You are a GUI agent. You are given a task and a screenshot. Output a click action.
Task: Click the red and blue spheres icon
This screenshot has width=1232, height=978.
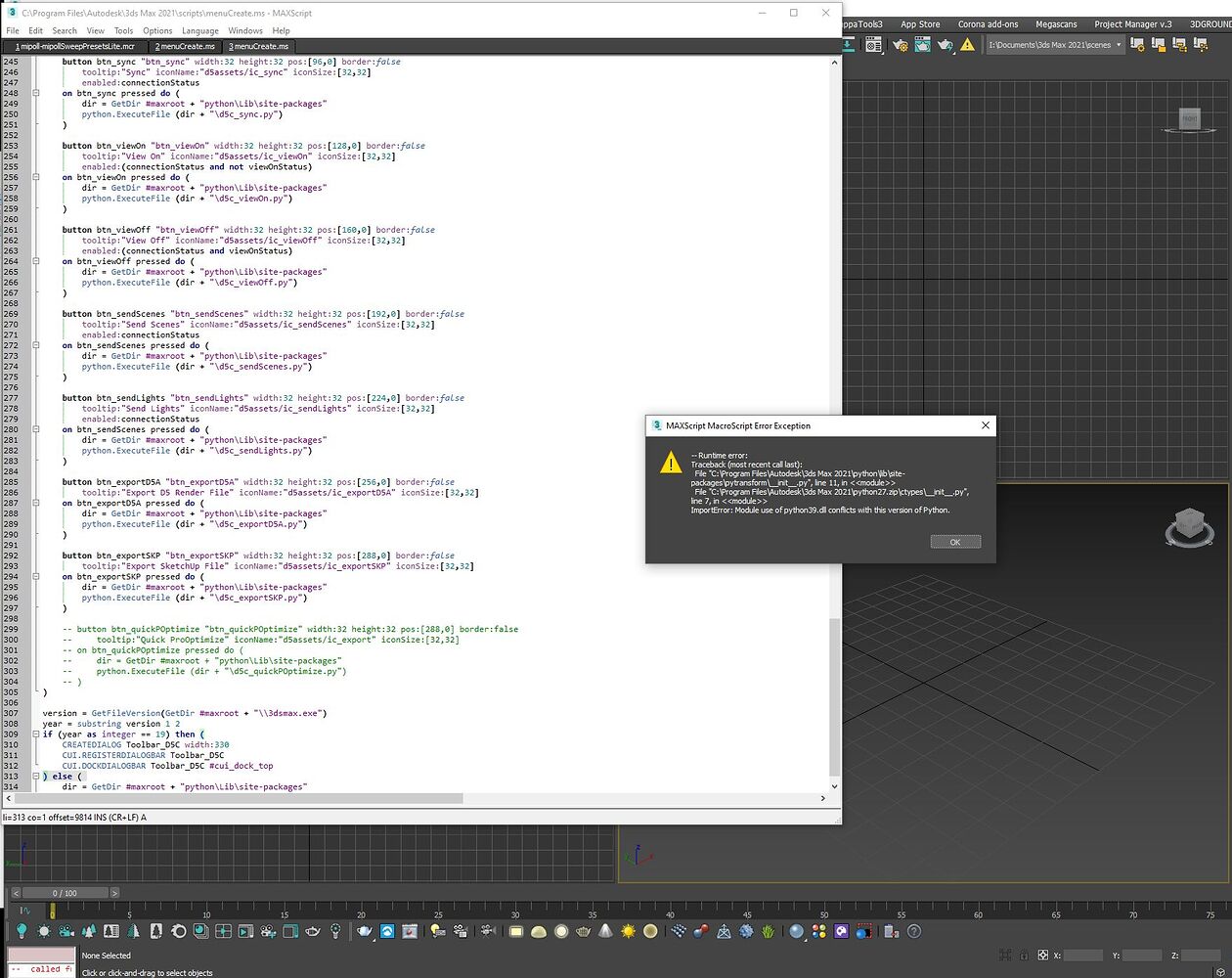pyautogui.click(x=701, y=931)
